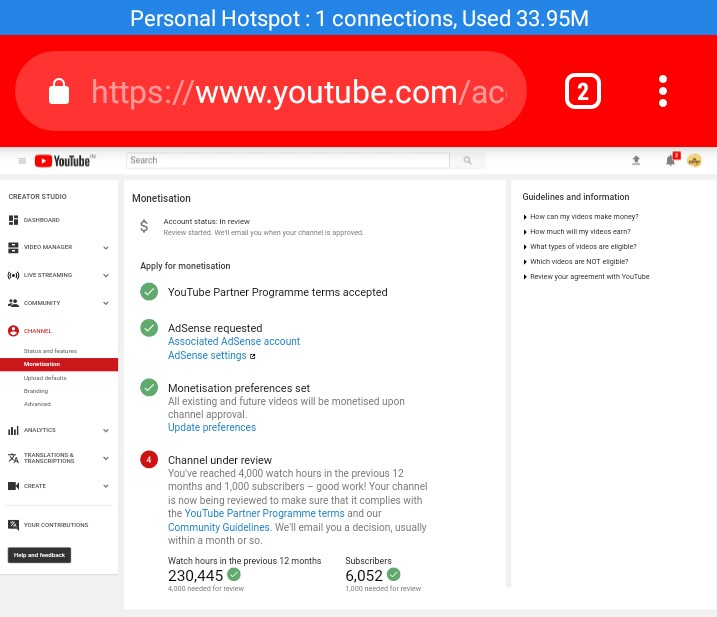Open the hamburger guide menu
Viewport: 717px width, 617px height.
[x=22, y=161]
